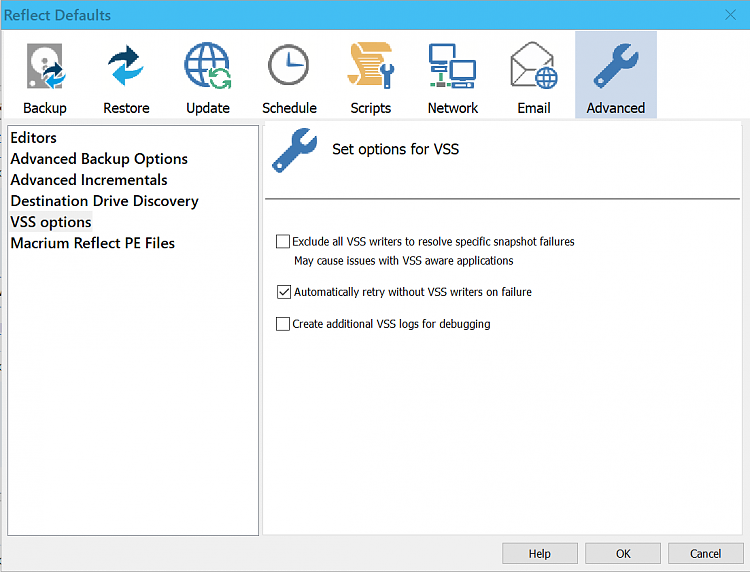Open the Backup settings category icon
The image size is (750, 572).
click(45, 66)
